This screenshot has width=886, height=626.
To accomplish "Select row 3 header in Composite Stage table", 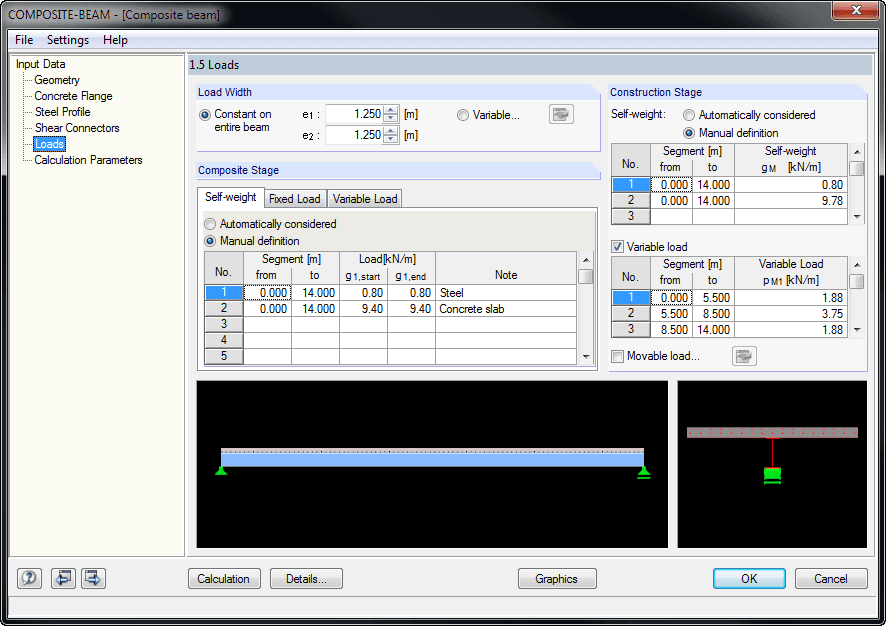I will (x=224, y=324).
